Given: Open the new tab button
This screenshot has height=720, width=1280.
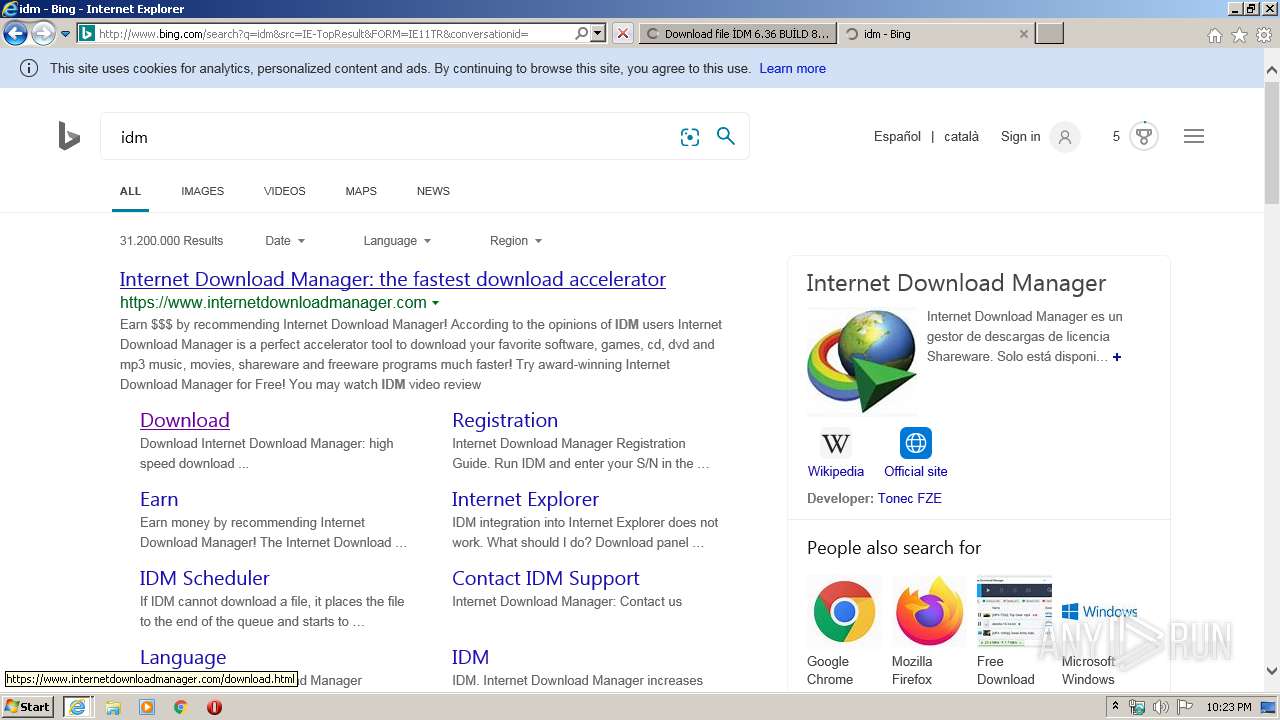Looking at the screenshot, I should (x=1049, y=33).
